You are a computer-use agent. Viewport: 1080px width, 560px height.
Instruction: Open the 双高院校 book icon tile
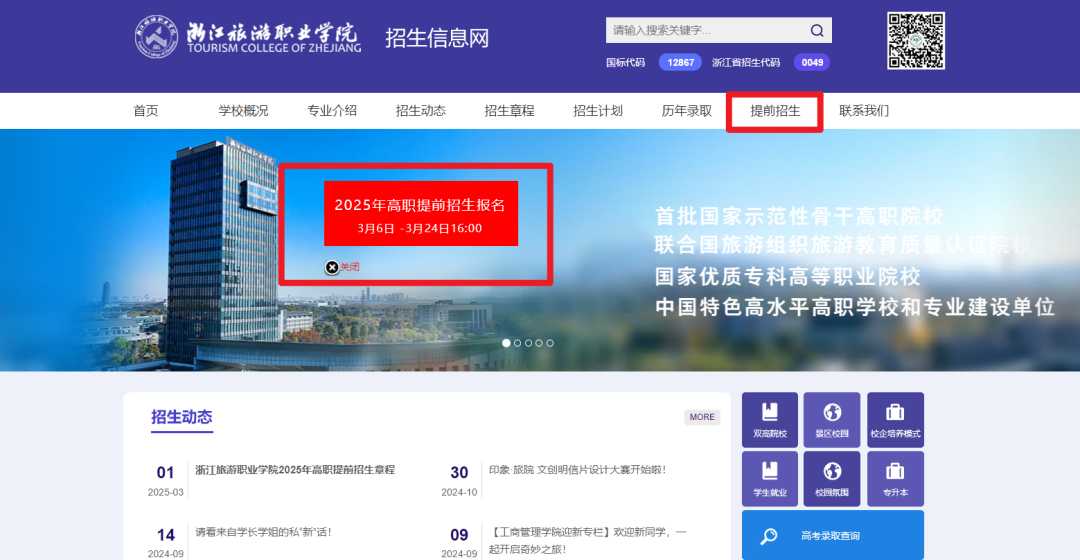click(770, 420)
